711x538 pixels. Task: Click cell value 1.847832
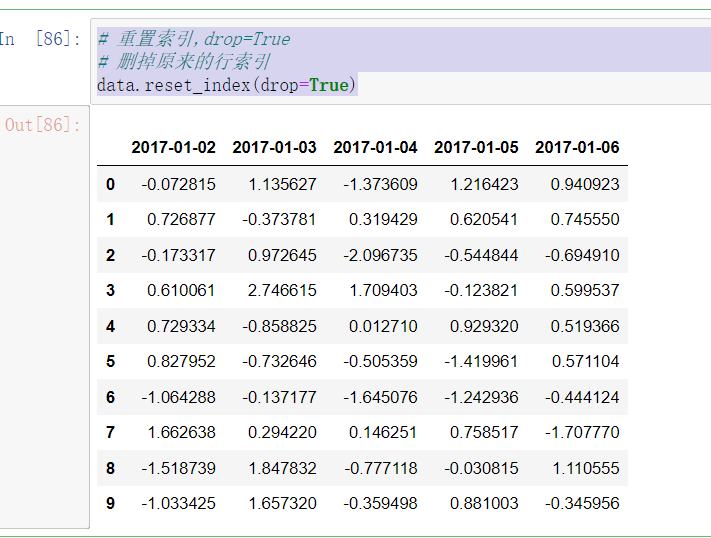282,468
